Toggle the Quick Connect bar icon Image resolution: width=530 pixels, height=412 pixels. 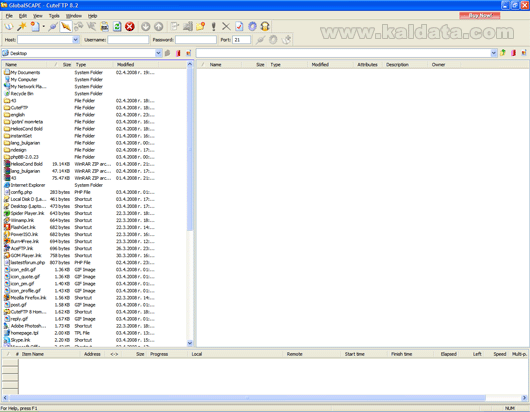point(66,26)
